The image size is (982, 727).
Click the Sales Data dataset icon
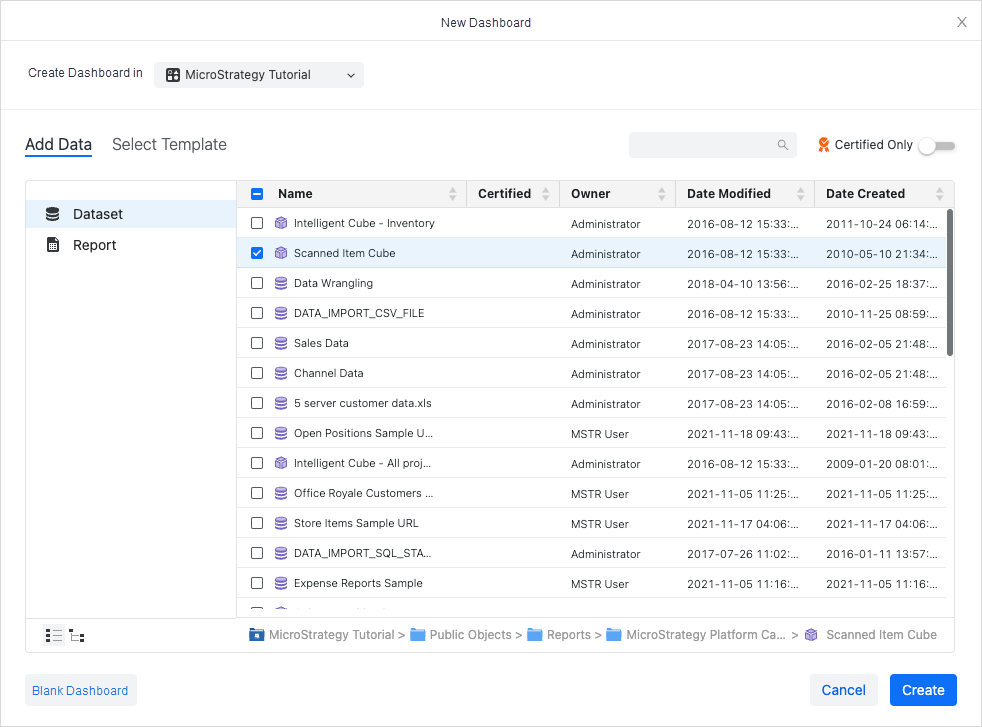tap(281, 343)
